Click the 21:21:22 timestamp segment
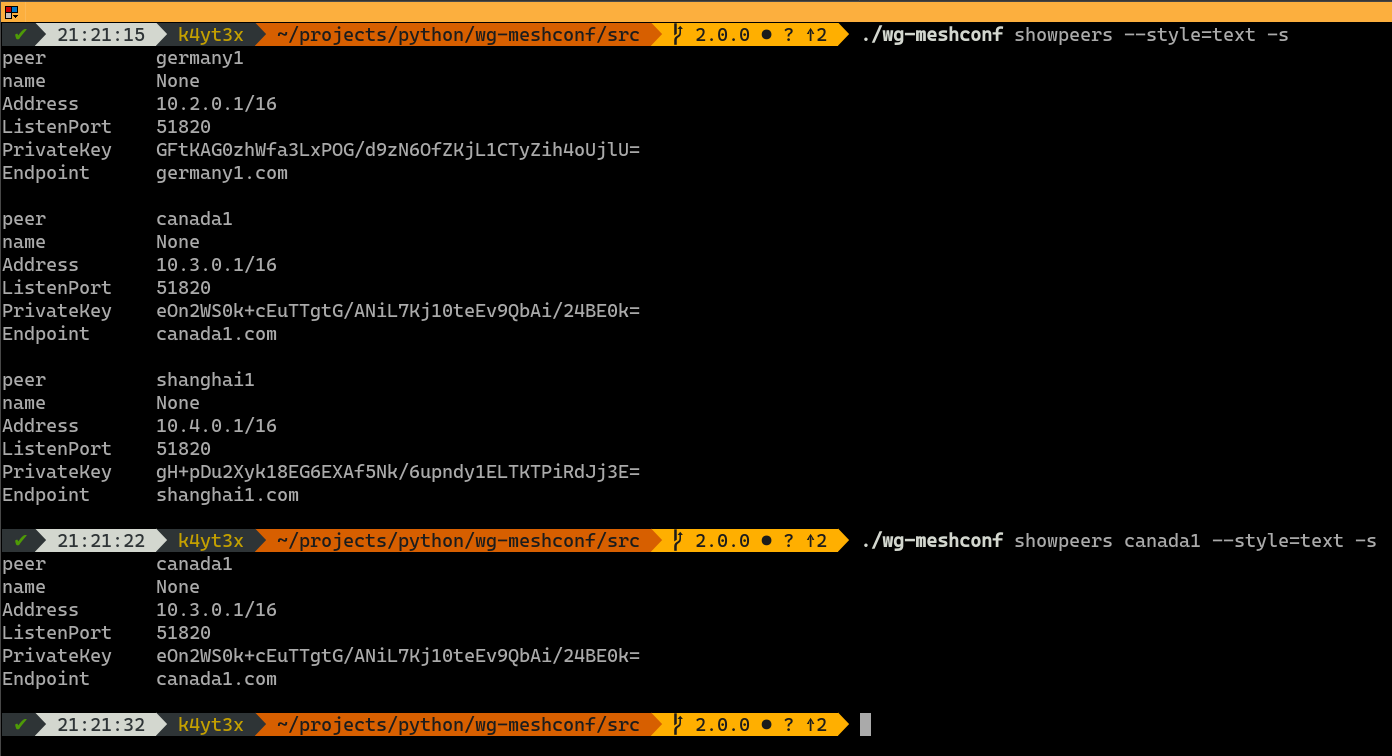This screenshot has height=756, width=1392. click(x=101, y=541)
